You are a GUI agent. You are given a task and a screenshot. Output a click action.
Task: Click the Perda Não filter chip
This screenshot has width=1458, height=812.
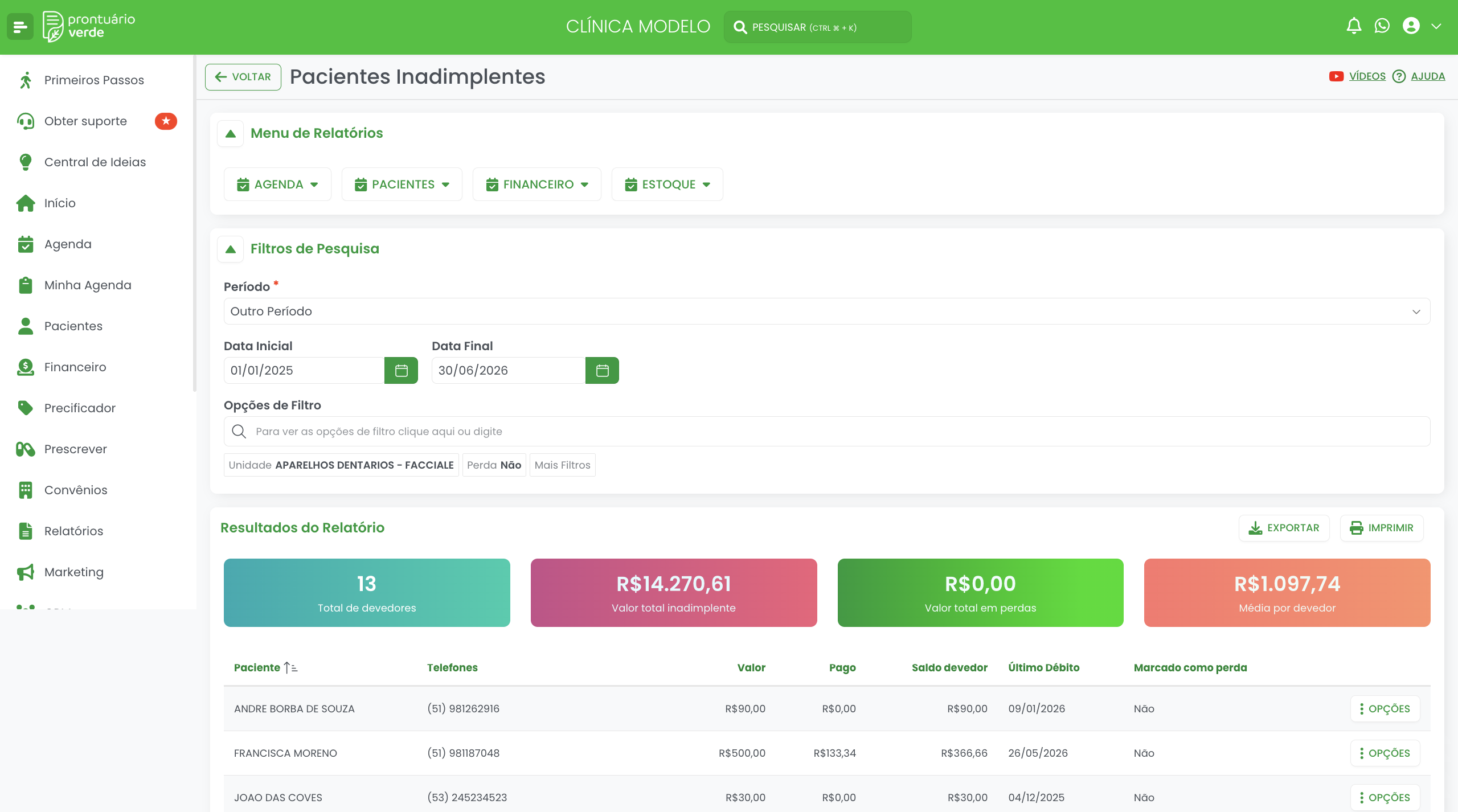coord(494,465)
